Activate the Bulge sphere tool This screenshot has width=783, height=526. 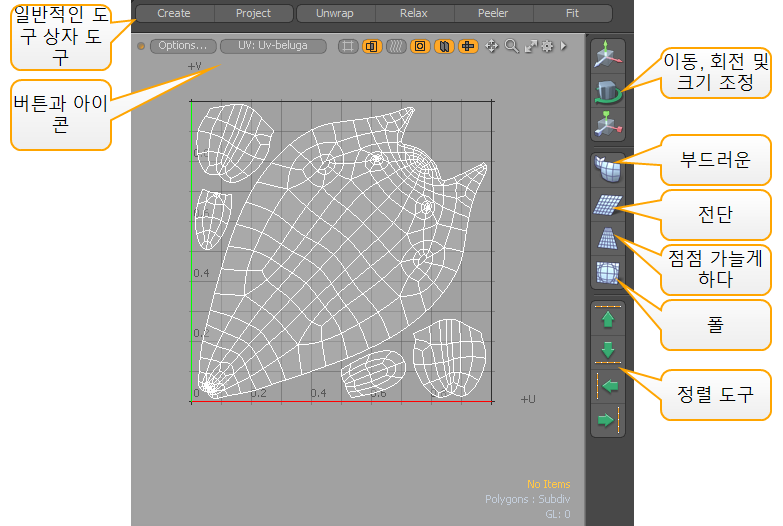608,273
